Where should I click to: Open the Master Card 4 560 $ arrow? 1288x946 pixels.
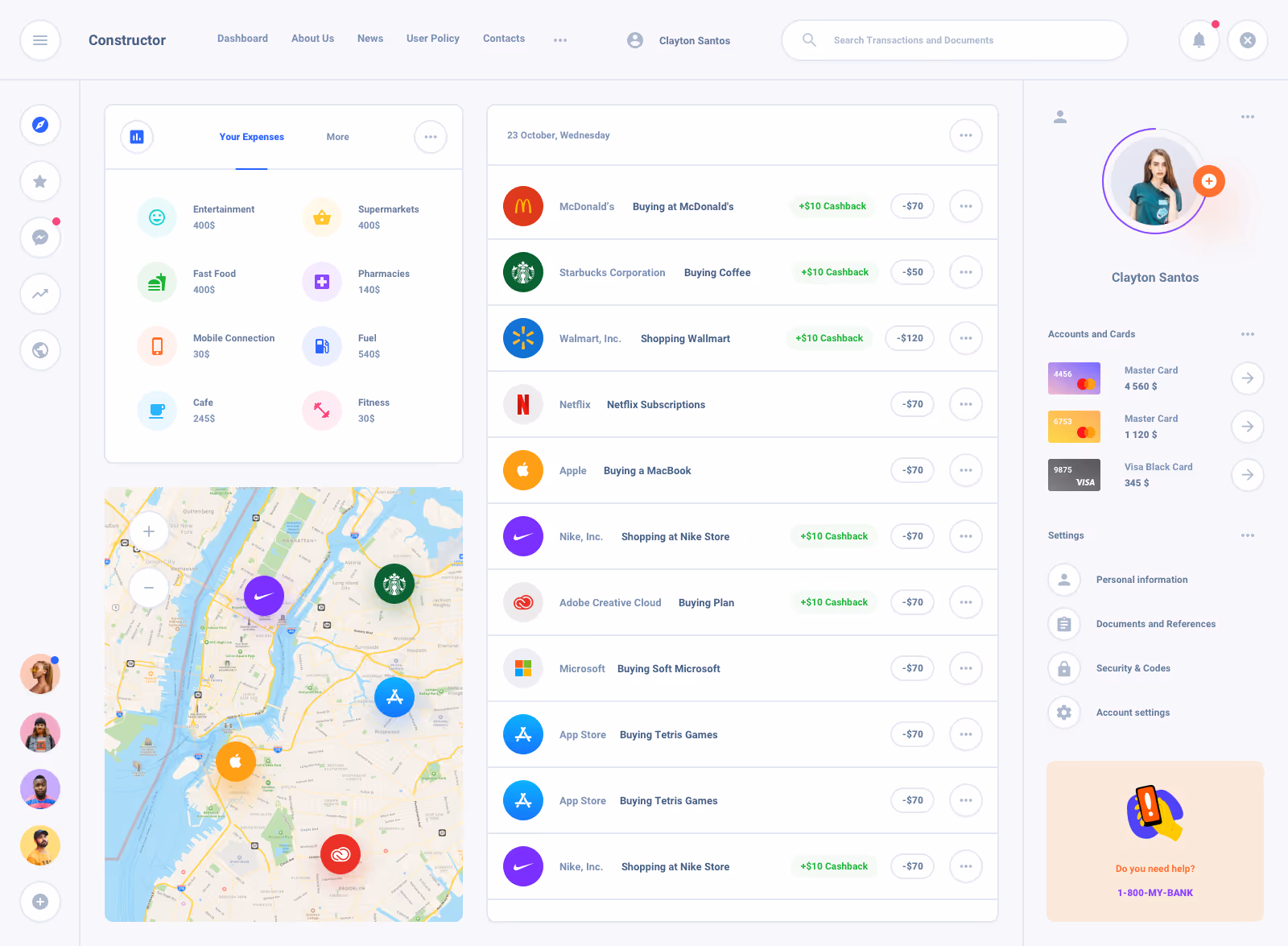point(1248,378)
